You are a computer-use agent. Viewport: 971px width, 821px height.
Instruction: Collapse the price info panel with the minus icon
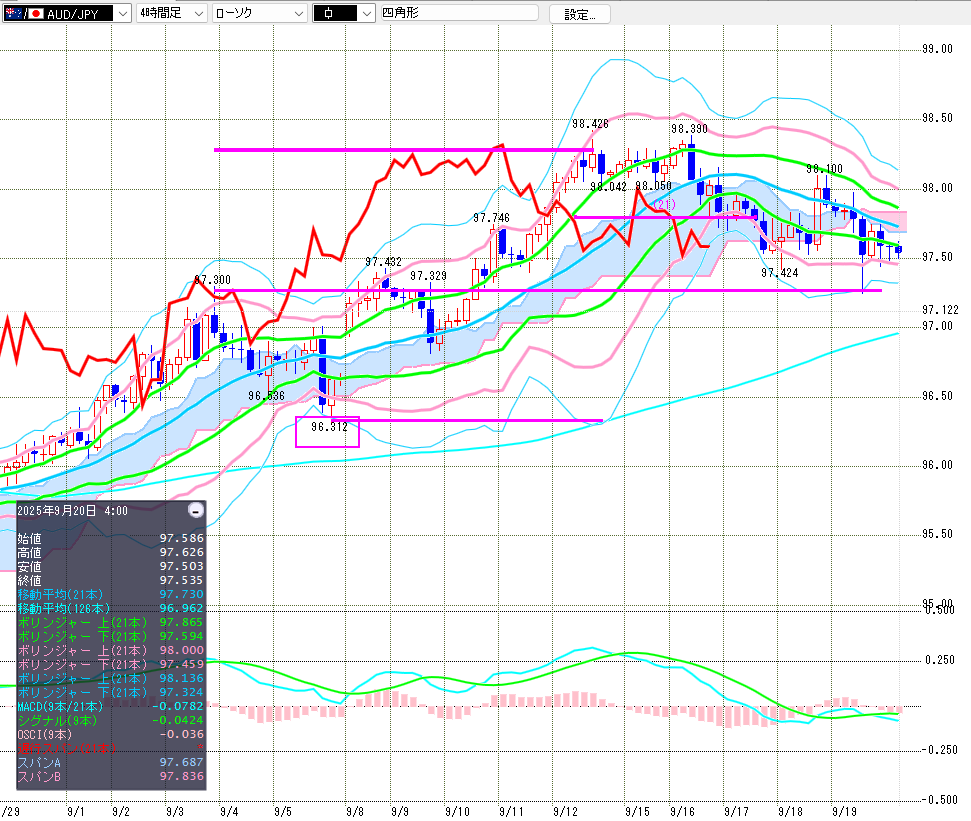tap(196, 510)
